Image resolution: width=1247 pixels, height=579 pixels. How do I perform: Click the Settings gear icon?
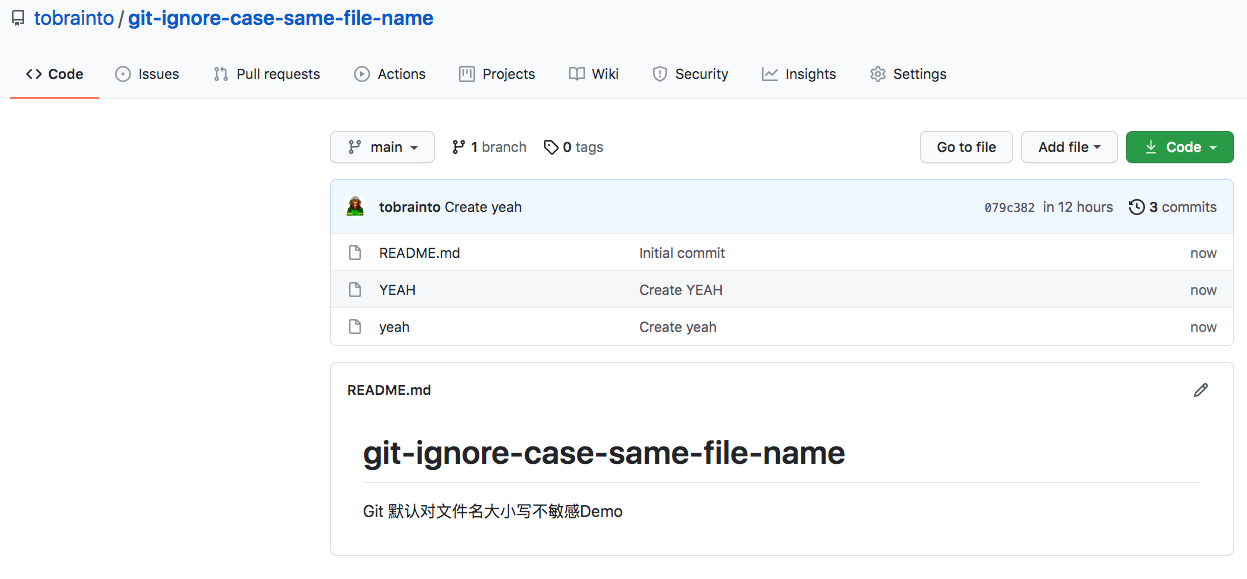click(x=878, y=74)
